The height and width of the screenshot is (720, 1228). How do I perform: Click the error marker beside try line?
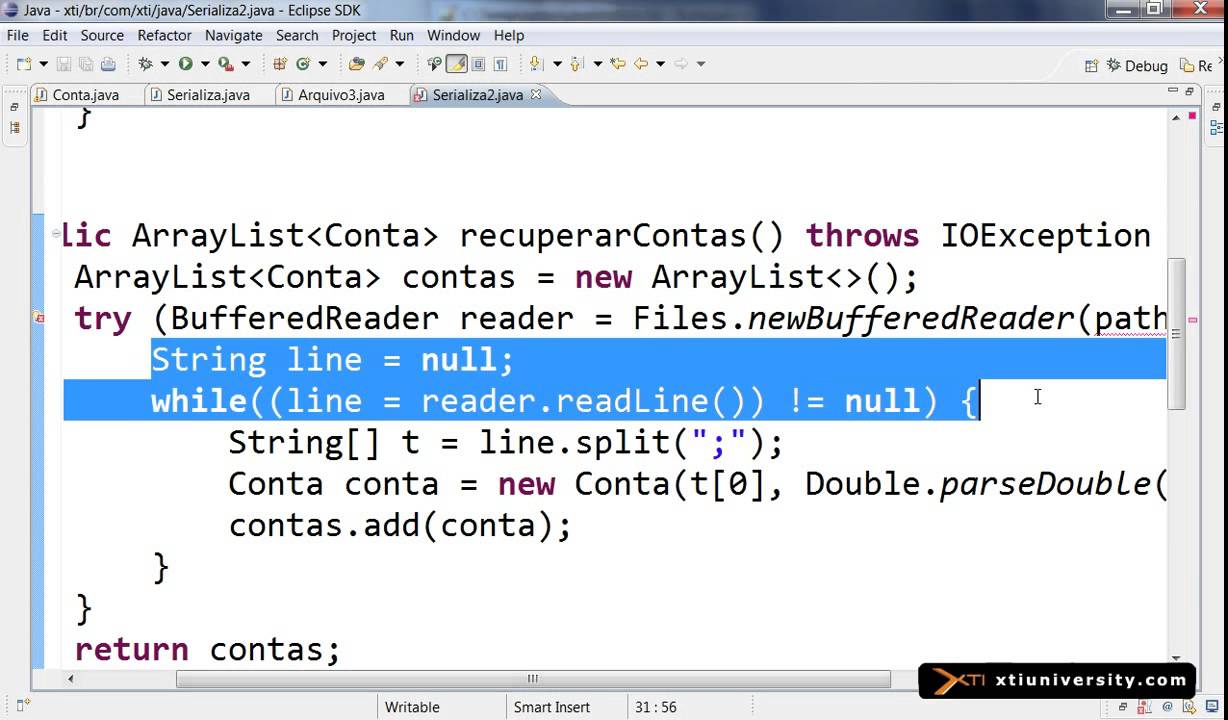pyautogui.click(x=40, y=318)
